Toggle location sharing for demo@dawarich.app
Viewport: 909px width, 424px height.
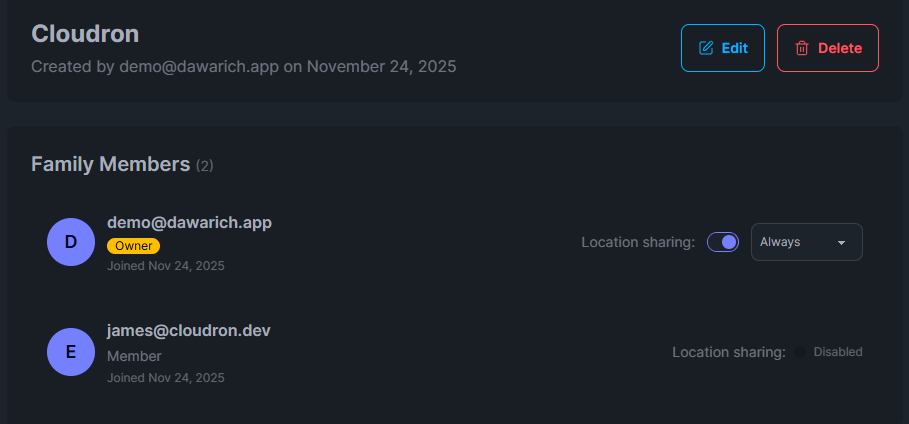tap(723, 242)
